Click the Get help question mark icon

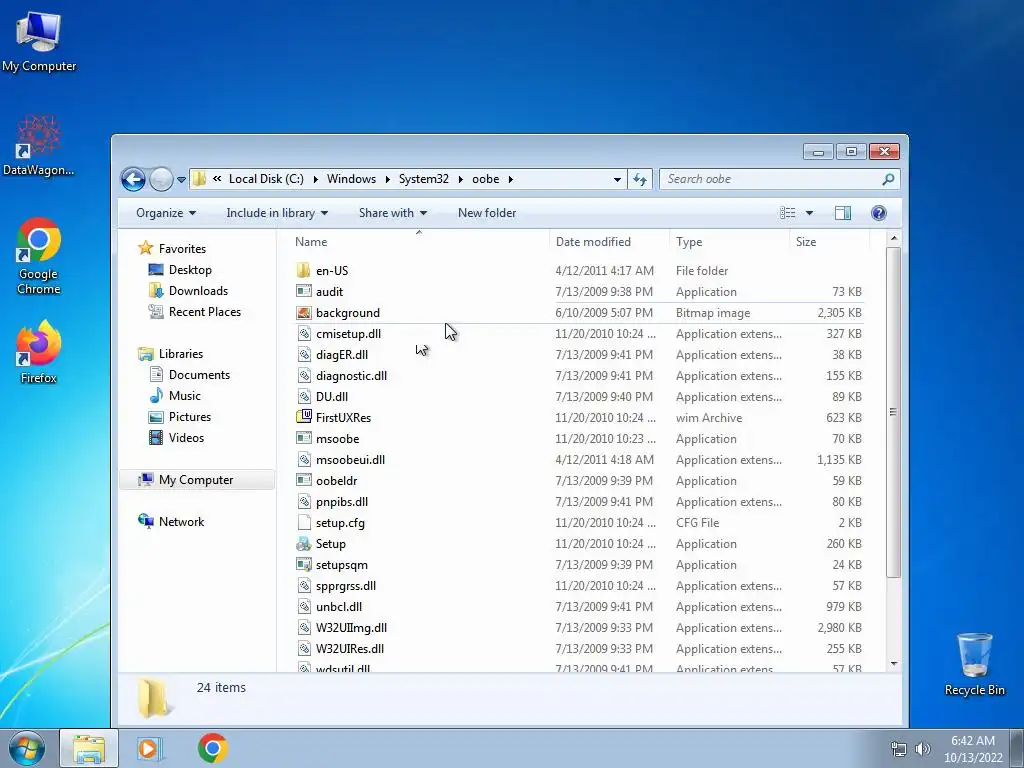pos(879,213)
